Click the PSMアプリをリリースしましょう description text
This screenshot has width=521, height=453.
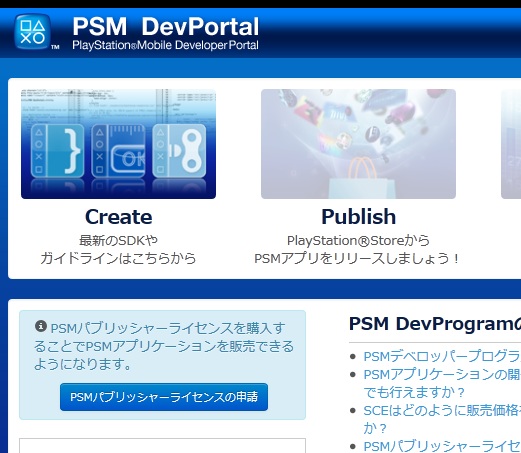[x=357, y=258]
